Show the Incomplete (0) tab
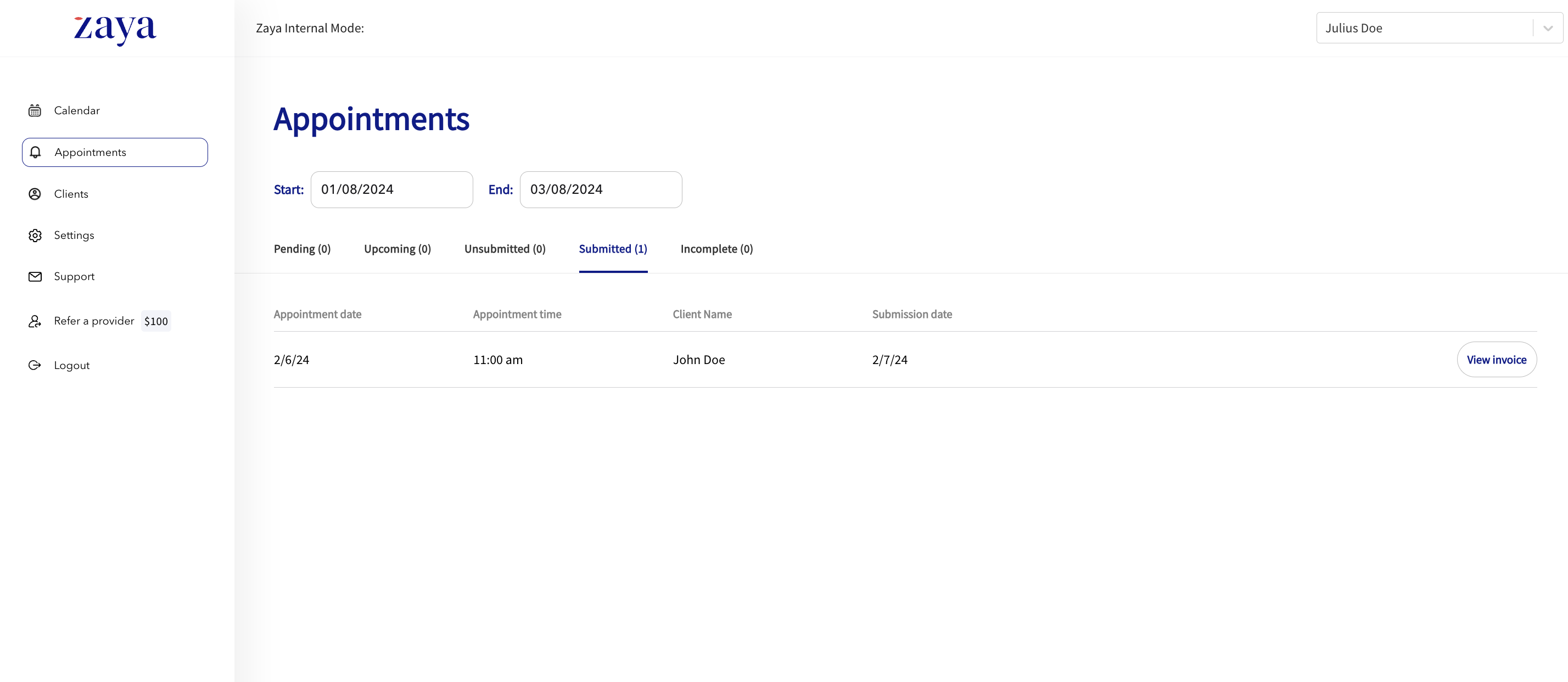This screenshot has width=1568, height=682. click(716, 249)
